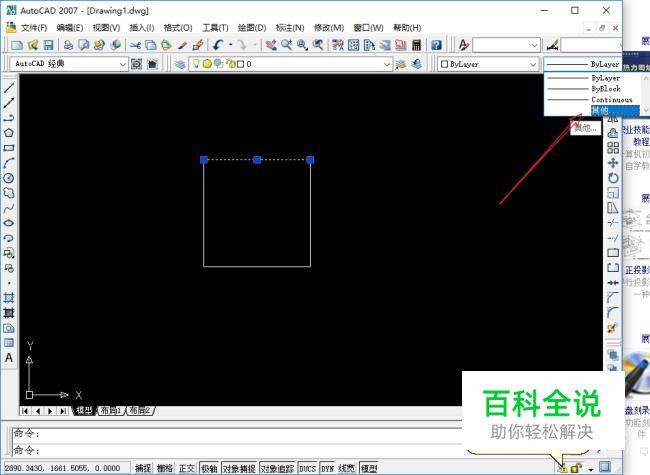The height and width of the screenshot is (475, 650).
Task: Expand the undo history arrow
Action: click(230, 45)
